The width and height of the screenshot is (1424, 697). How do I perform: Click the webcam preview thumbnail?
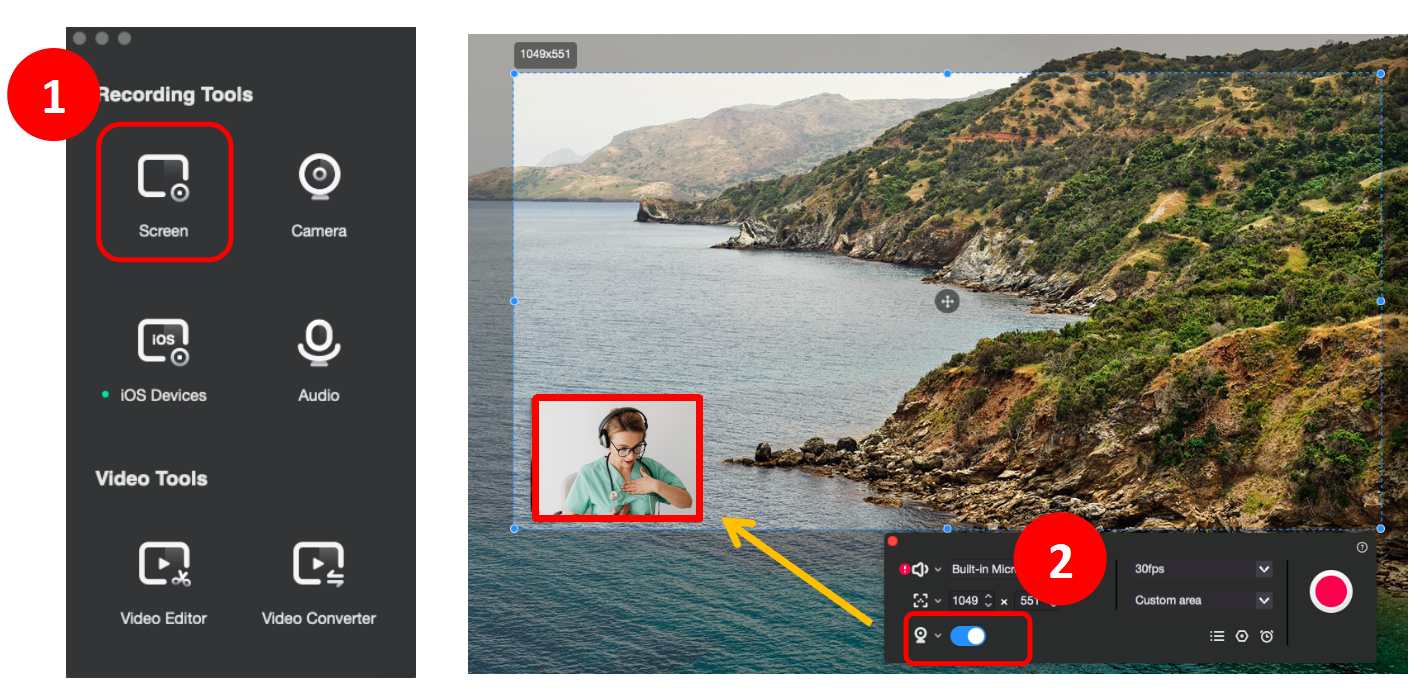point(617,458)
